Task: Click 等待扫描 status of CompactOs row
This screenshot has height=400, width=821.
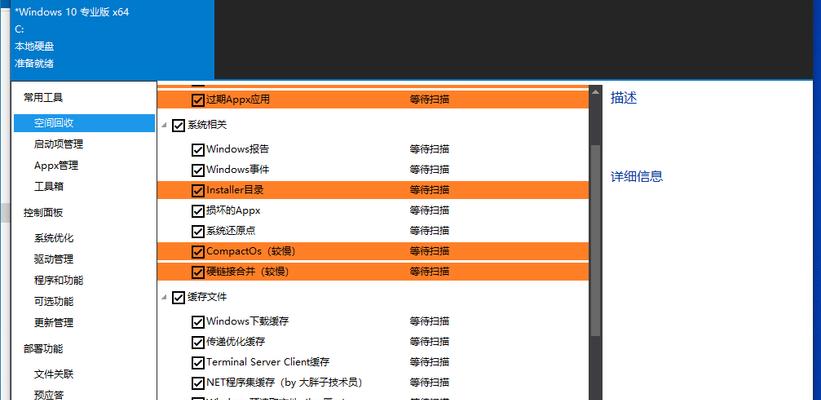Action: (x=429, y=251)
